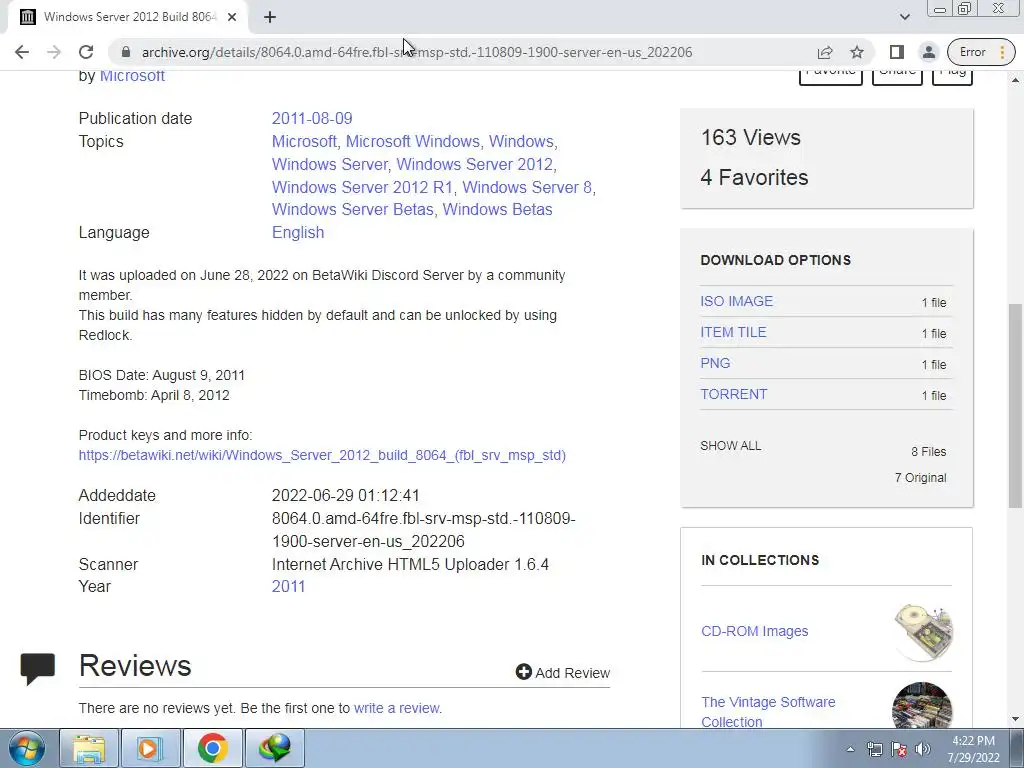
Task: Open the Windows Server 2012 R1 topic
Action: point(362,187)
